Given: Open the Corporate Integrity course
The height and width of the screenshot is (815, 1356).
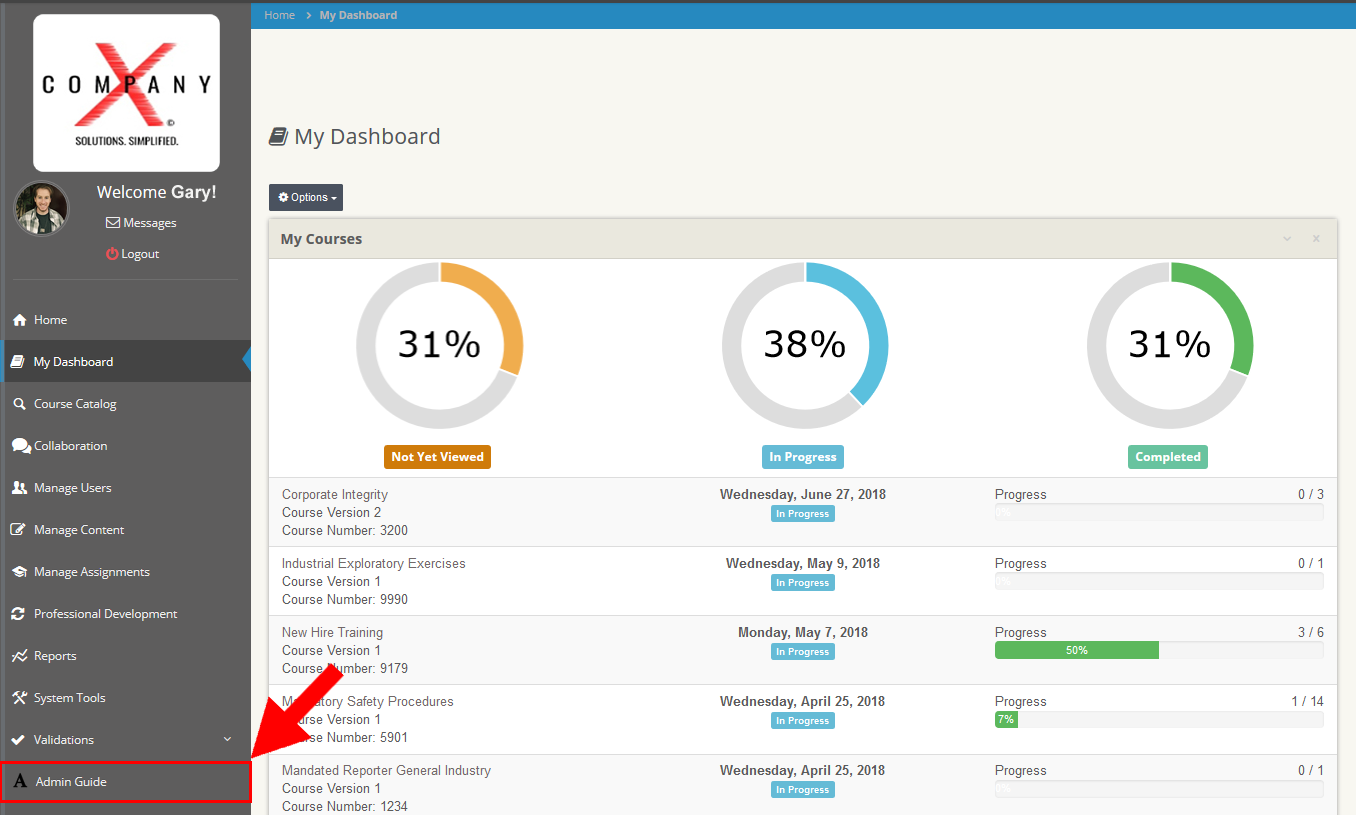Looking at the screenshot, I should click(335, 494).
